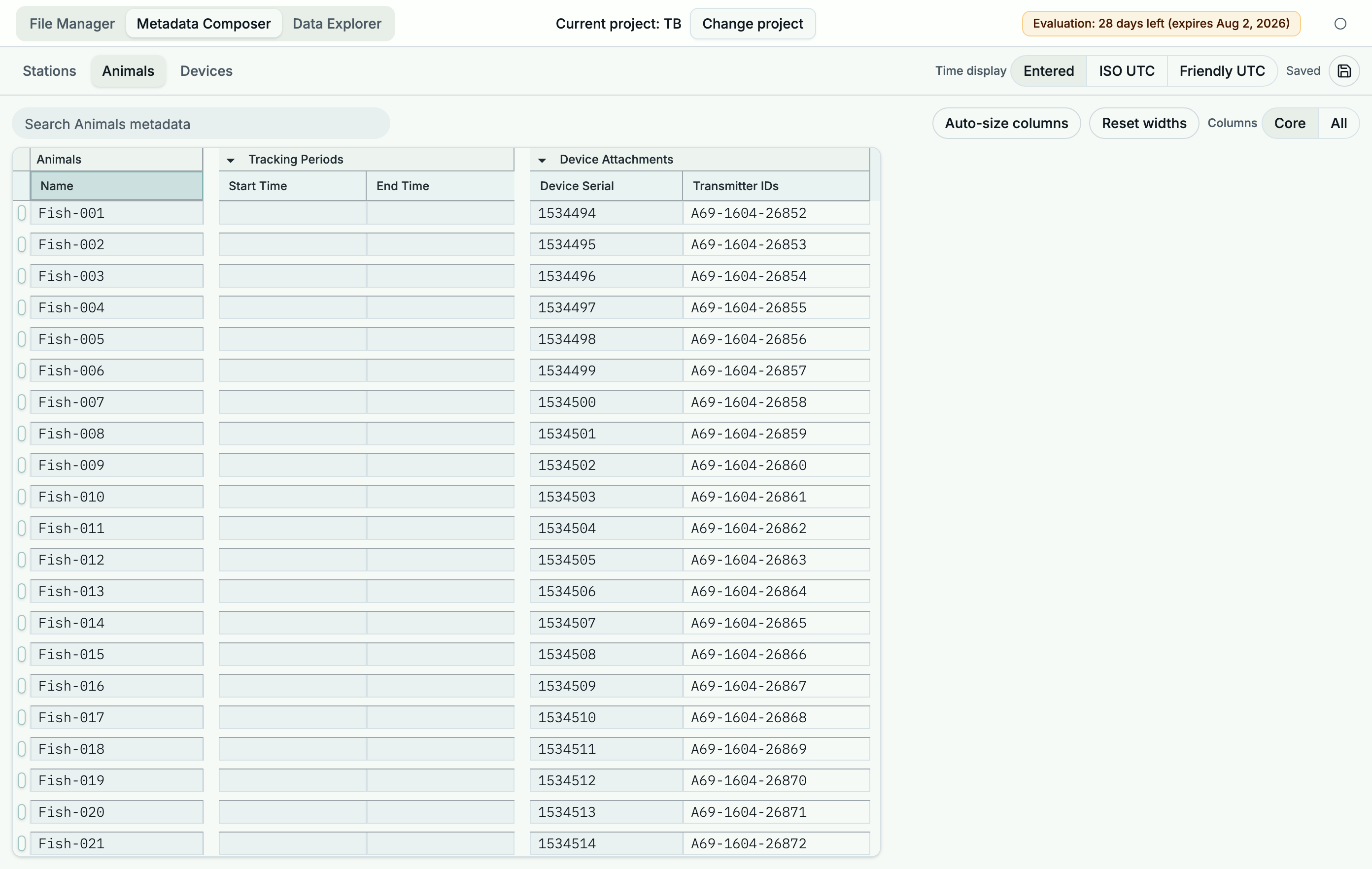The image size is (1372, 869).
Task: Click transmitter ID A69-1604-26857
Action: tap(776, 371)
